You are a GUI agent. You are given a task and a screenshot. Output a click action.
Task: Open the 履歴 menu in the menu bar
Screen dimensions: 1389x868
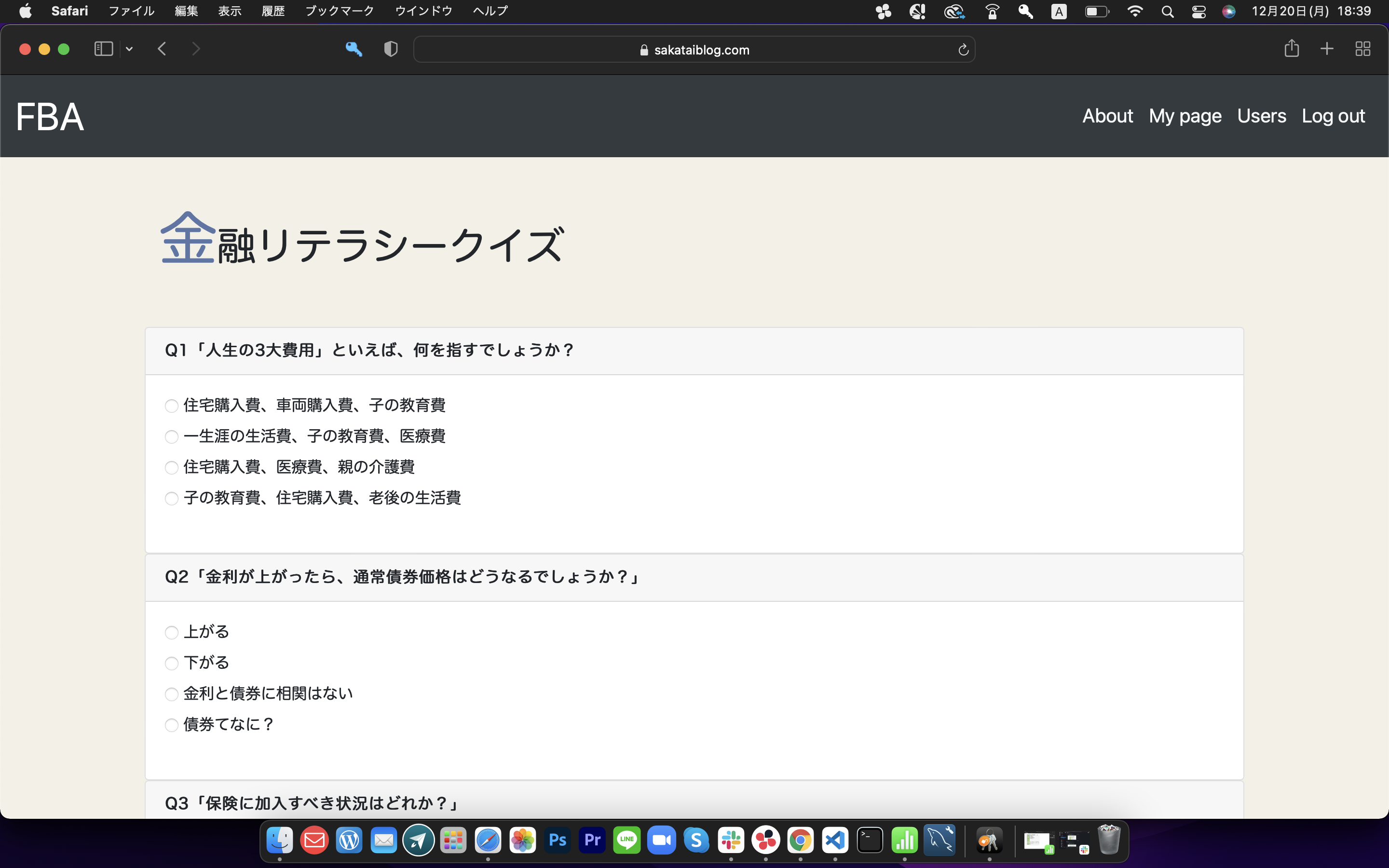coord(273,10)
